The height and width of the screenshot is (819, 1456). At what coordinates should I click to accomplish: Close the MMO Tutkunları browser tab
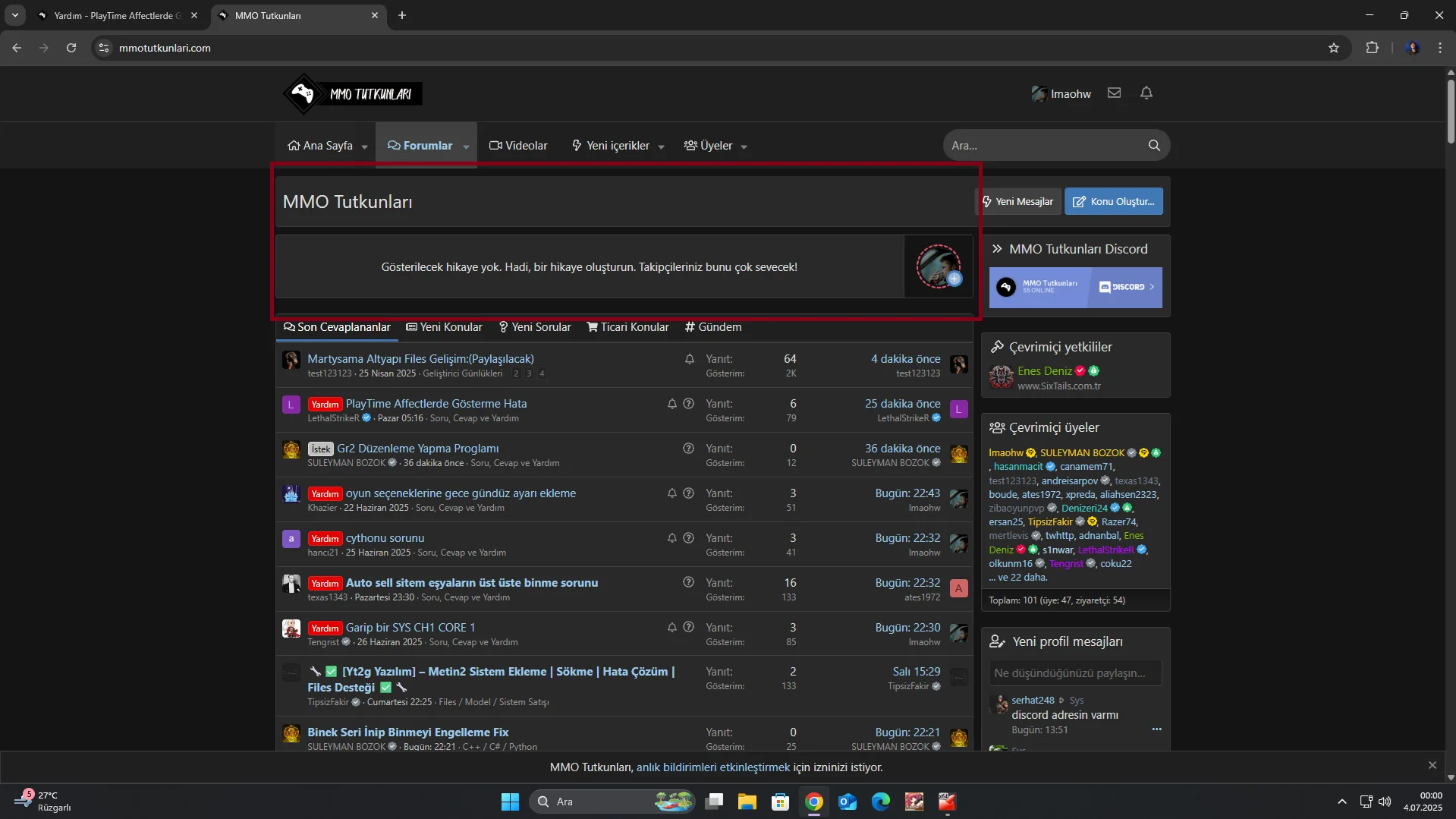[x=375, y=15]
